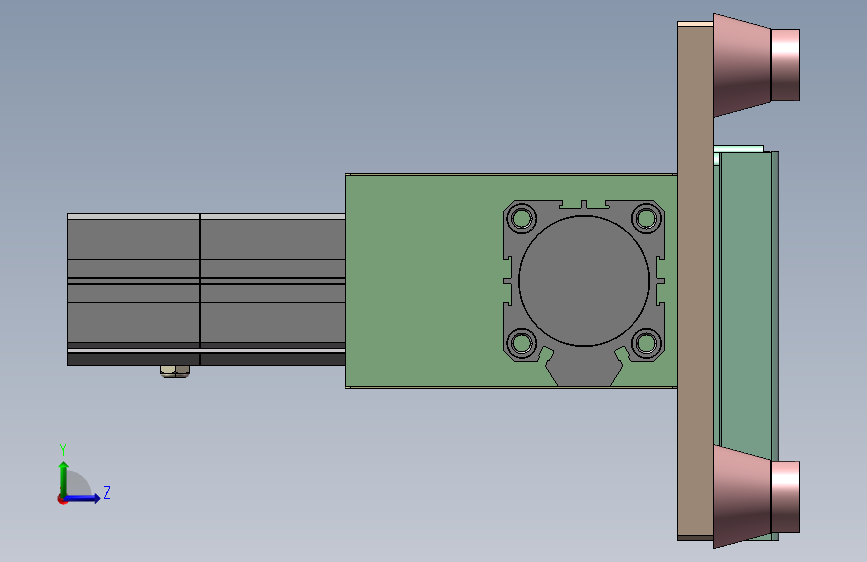
Task: Click the Z axis label text
Action: pos(107,492)
